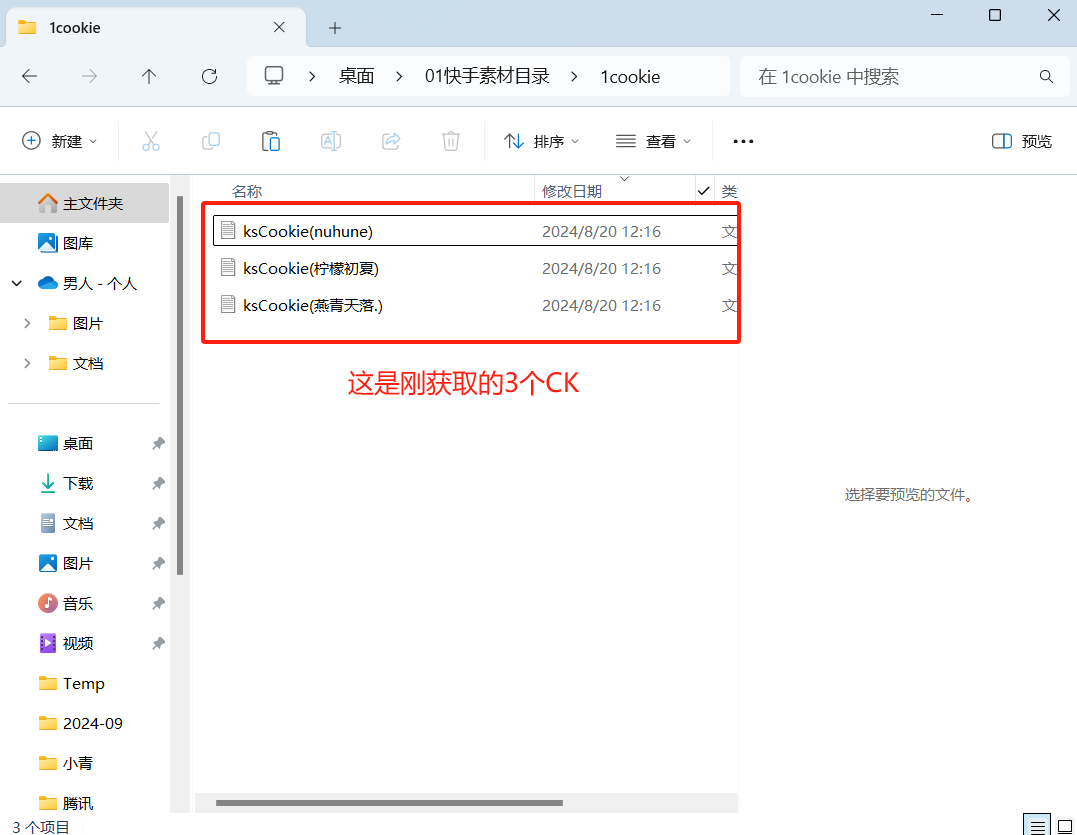Click the Cut scissors icon
The width and height of the screenshot is (1077, 835).
point(151,141)
